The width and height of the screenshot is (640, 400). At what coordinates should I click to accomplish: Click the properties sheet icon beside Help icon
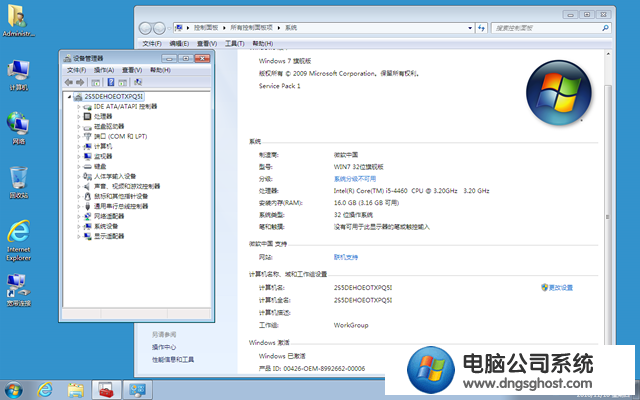[122, 82]
